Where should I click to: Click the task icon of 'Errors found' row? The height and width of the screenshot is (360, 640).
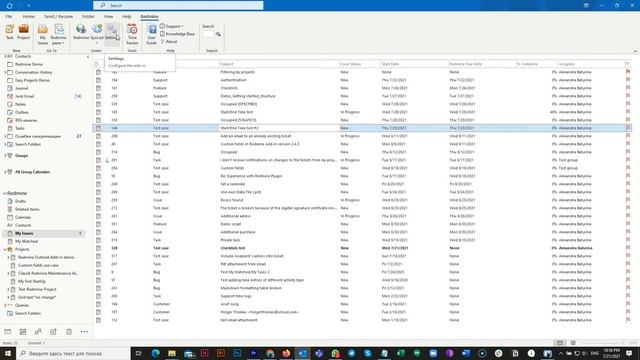tap(98, 200)
